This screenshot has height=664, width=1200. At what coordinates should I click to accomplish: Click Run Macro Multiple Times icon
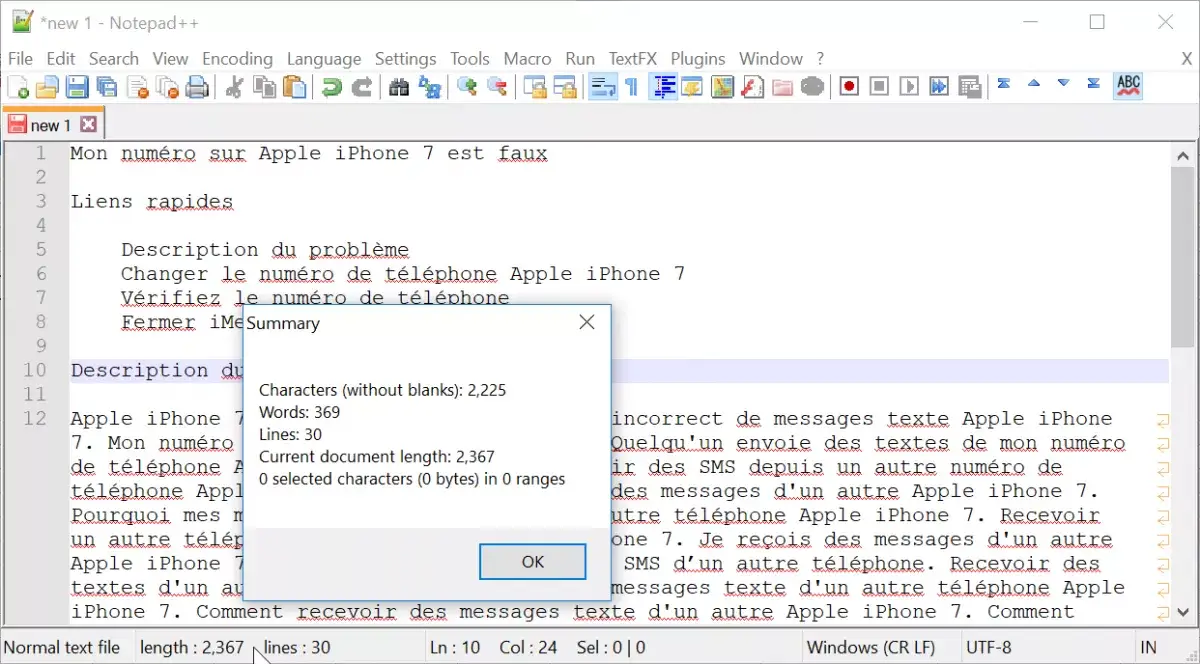[939, 87]
